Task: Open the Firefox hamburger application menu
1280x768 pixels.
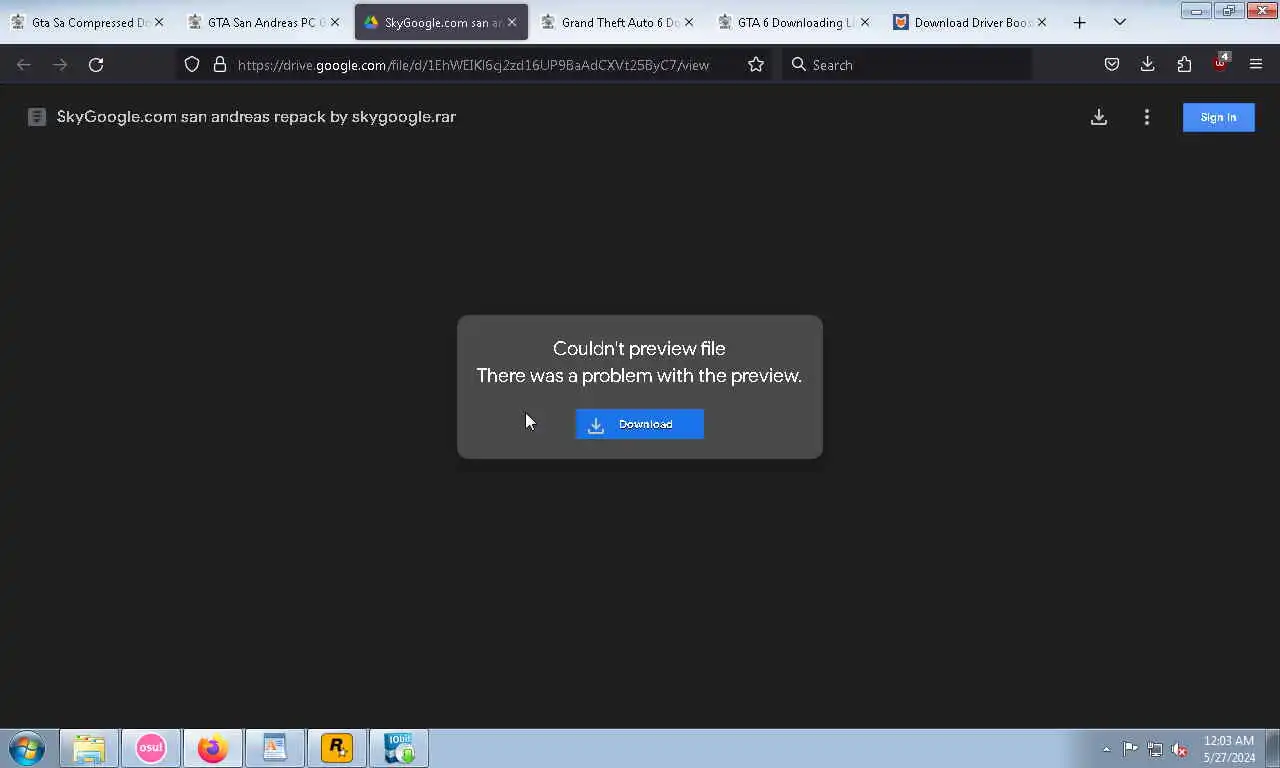Action: point(1256,65)
